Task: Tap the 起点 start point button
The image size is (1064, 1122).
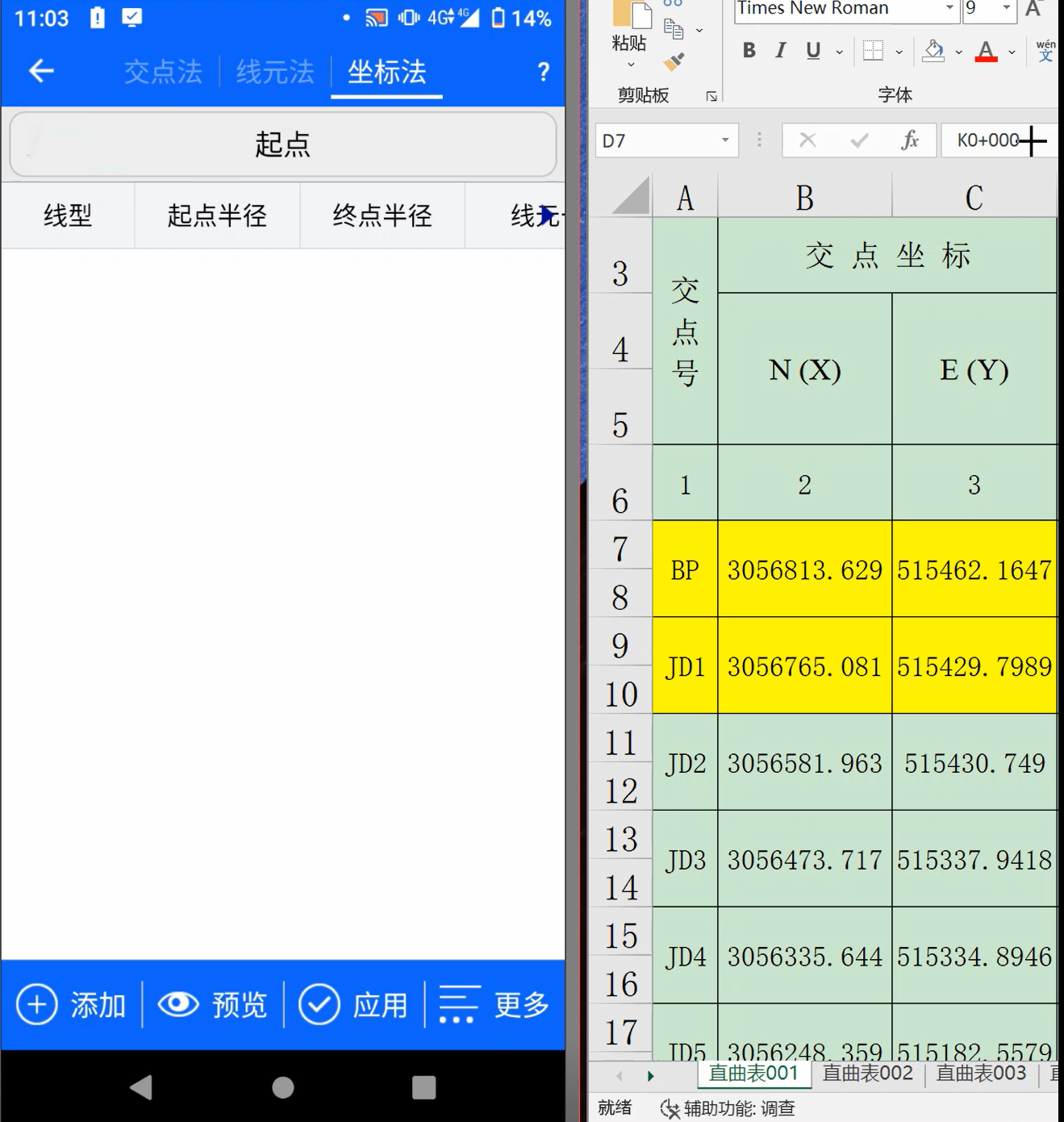Action: [283, 144]
